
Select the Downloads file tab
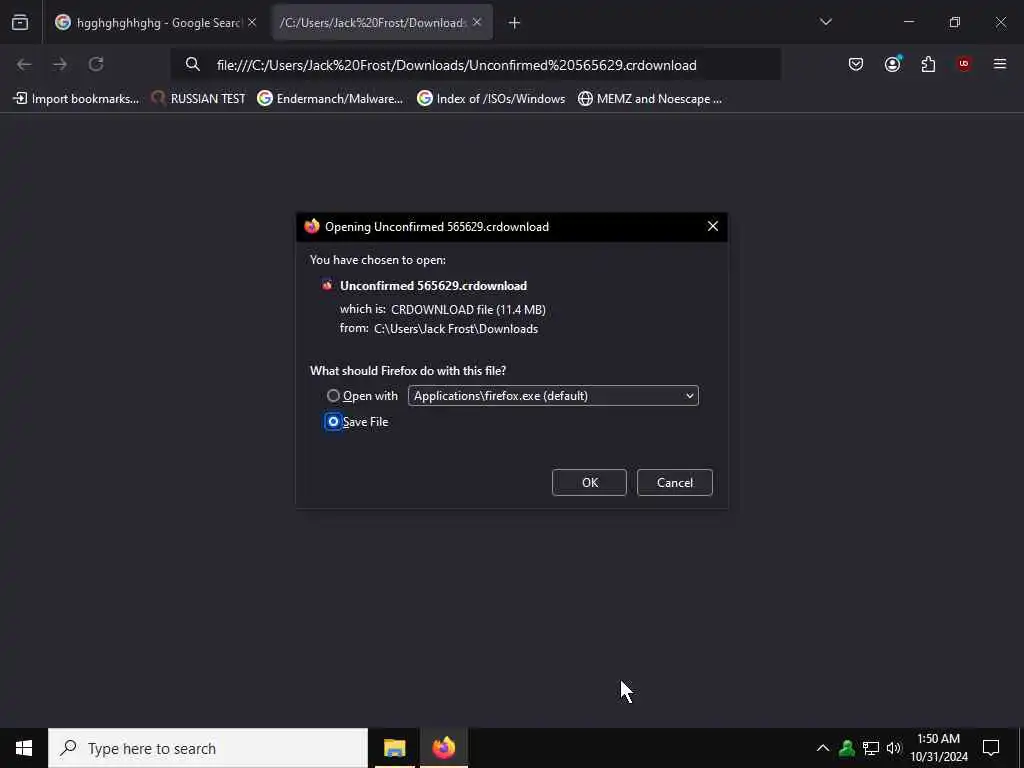click(382, 23)
